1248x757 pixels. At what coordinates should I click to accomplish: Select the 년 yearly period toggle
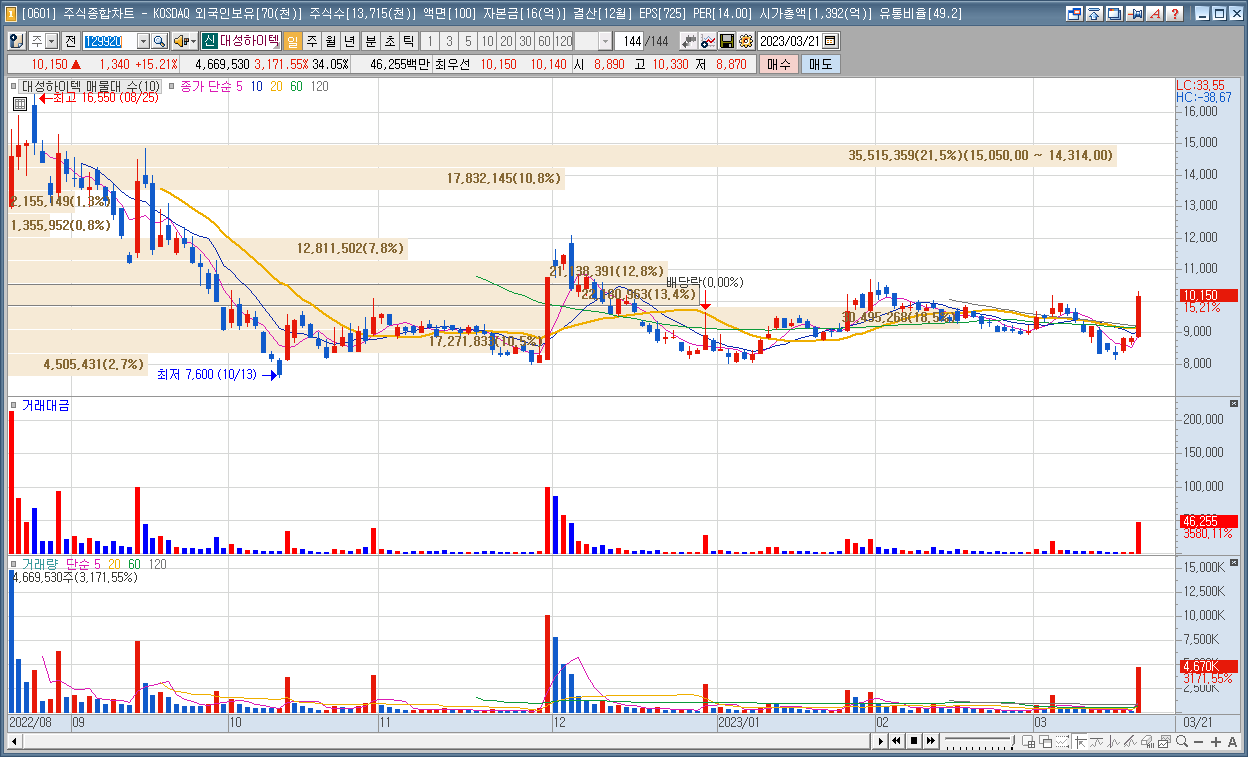pyautogui.click(x=348, y=41)
